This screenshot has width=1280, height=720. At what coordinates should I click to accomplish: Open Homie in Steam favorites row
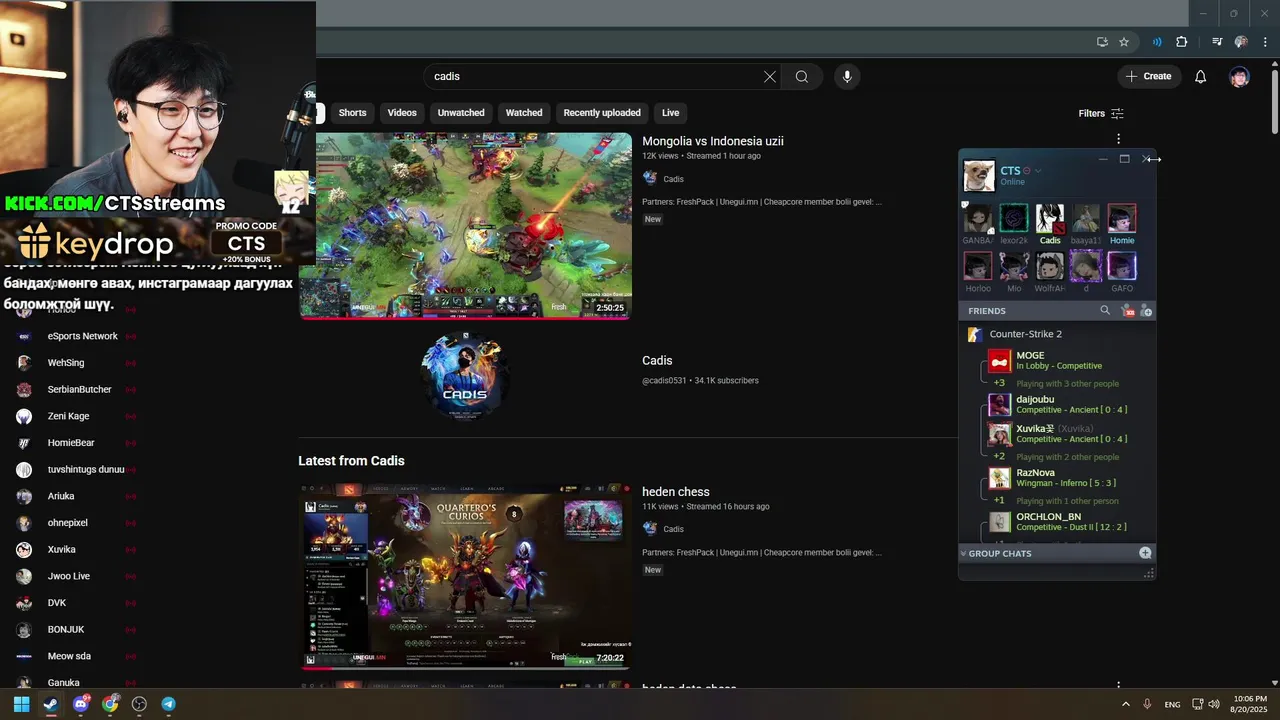(1122, 225)
